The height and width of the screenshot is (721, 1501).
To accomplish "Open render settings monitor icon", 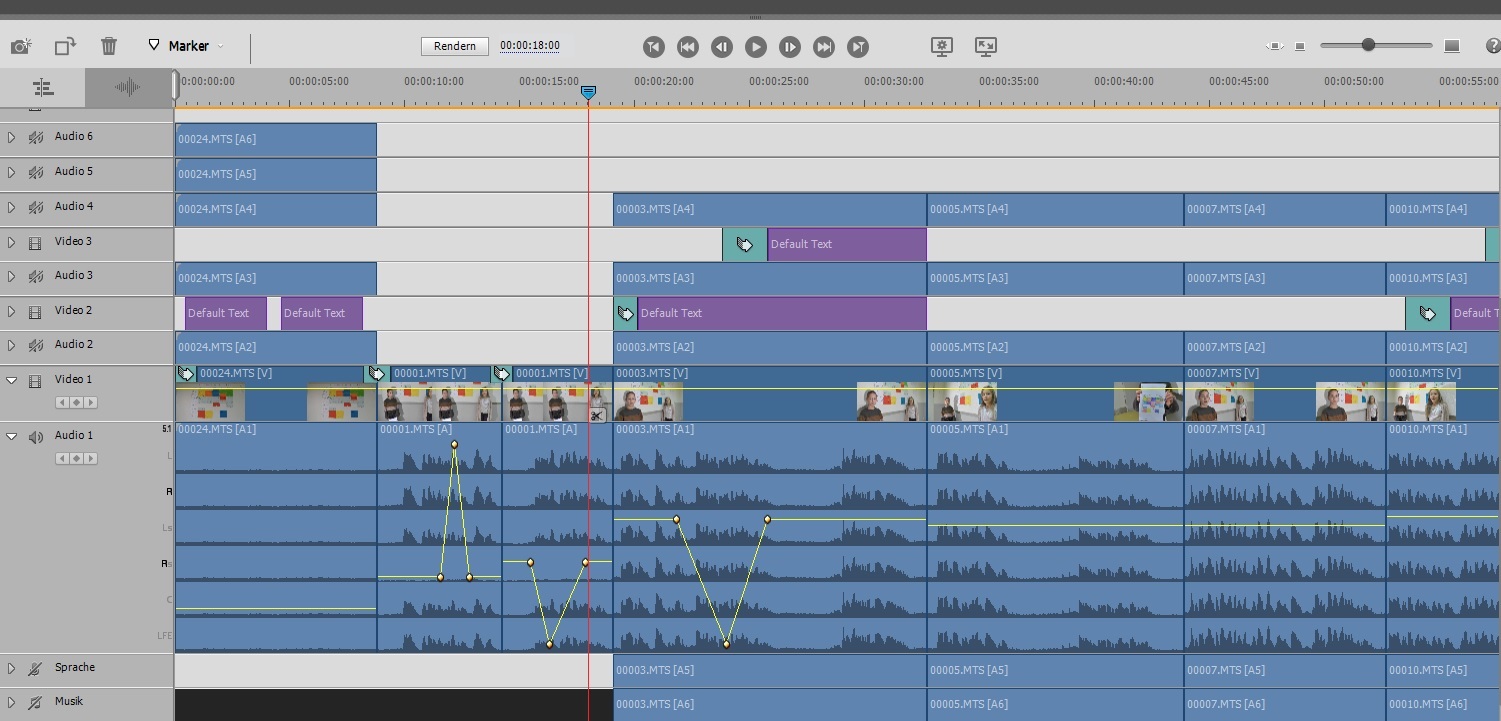I will pyautogui.click(x=941, y=46).
